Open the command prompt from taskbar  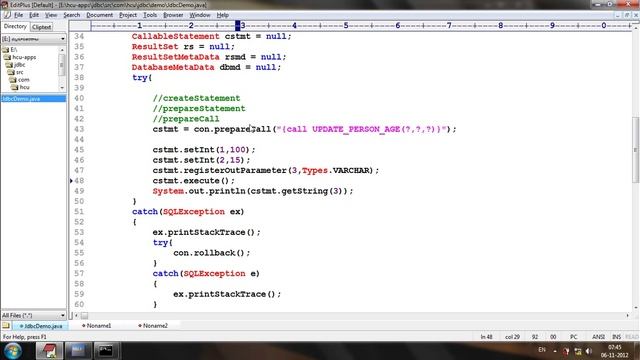click(x=106, y=351)
